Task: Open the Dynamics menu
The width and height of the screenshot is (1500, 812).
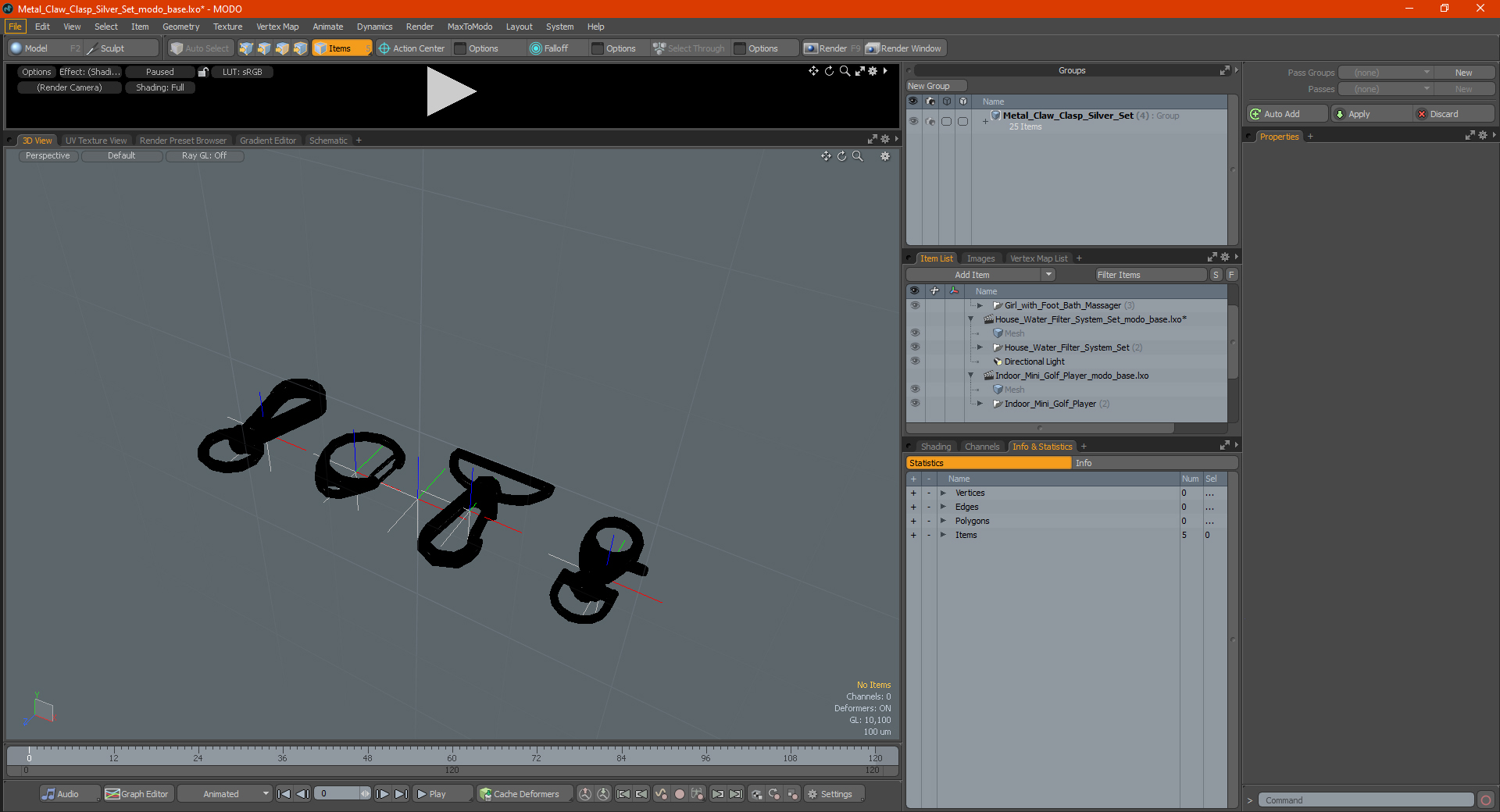Action: tap(374, 27)
